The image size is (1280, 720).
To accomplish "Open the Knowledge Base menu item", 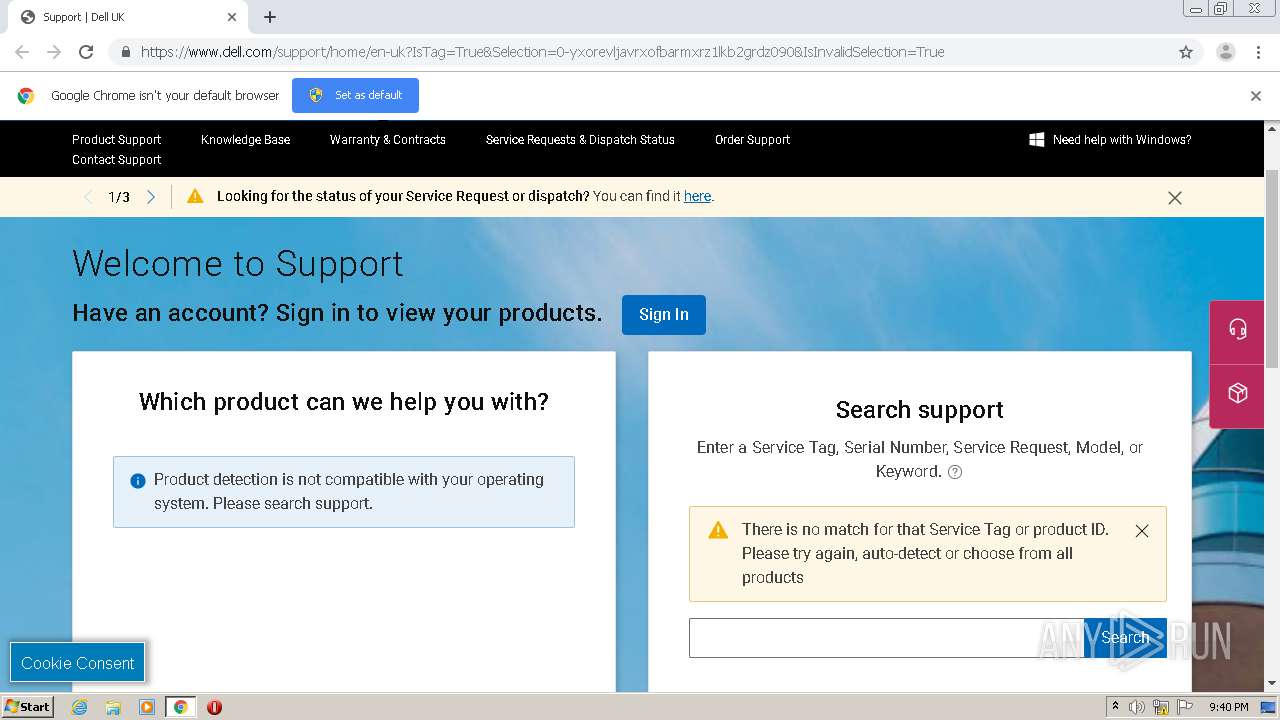I will [x=245, y=140].
